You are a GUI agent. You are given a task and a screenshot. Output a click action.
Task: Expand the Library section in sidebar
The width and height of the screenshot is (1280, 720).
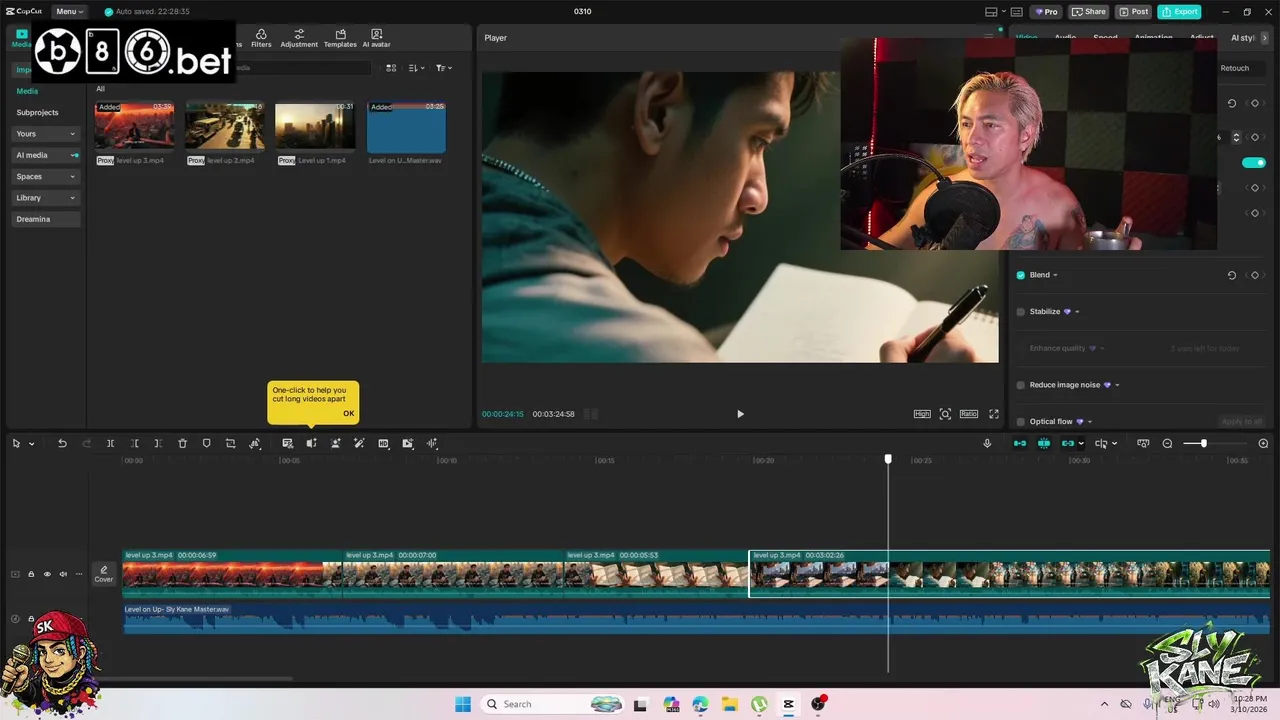click(x=46, y=198)
